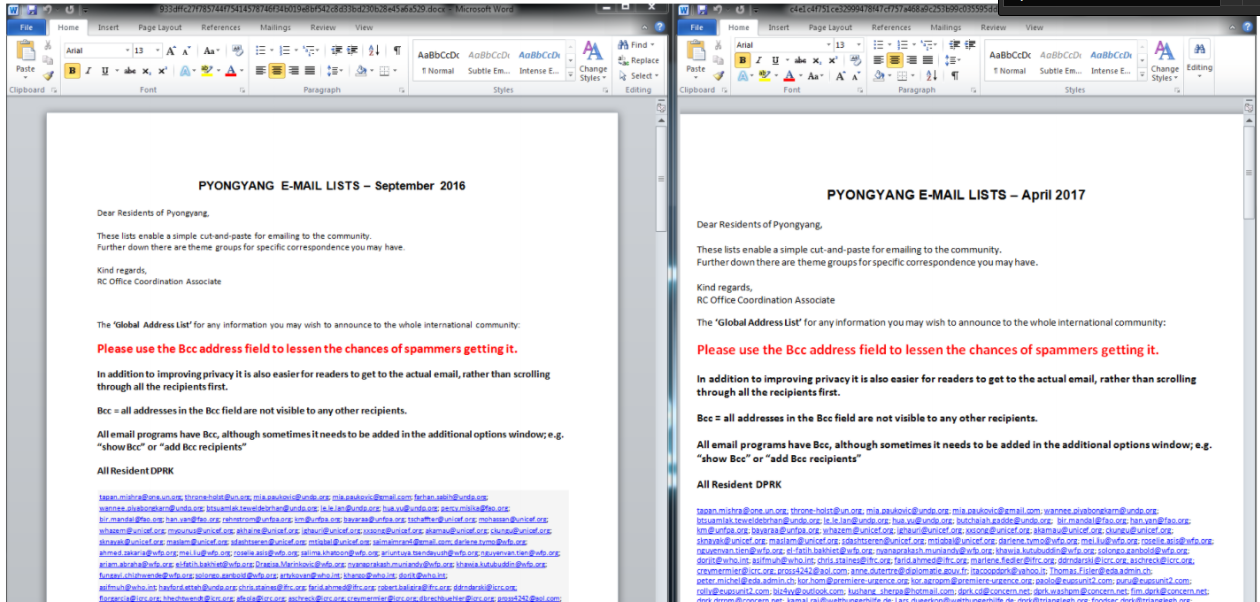Toggle paragraph marks display in the left window
The image size is (1260, 602).
click(397, 50)
